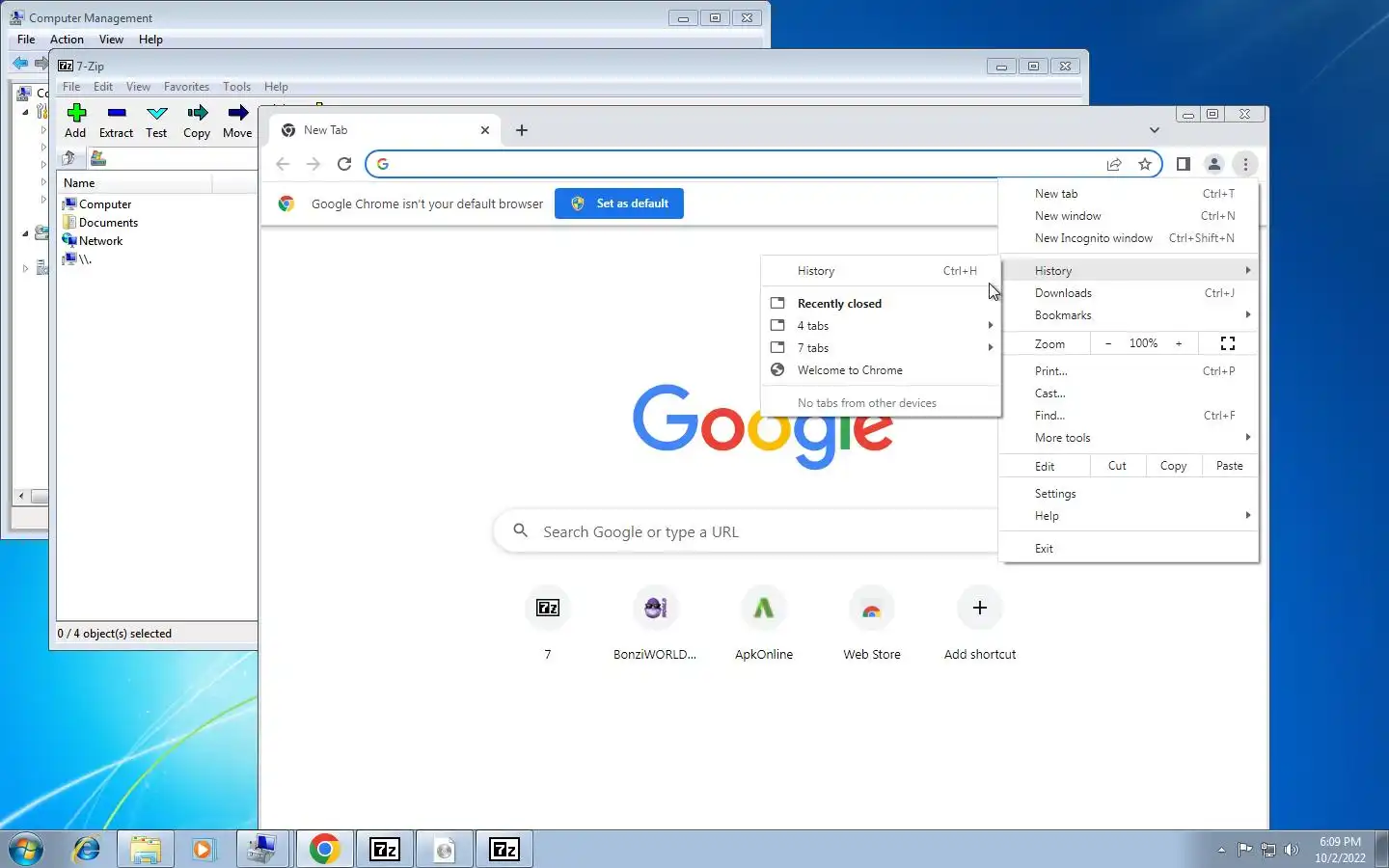Choose Exit in the Chrome menu
1389x868 pixels.
click(1130, 549)
